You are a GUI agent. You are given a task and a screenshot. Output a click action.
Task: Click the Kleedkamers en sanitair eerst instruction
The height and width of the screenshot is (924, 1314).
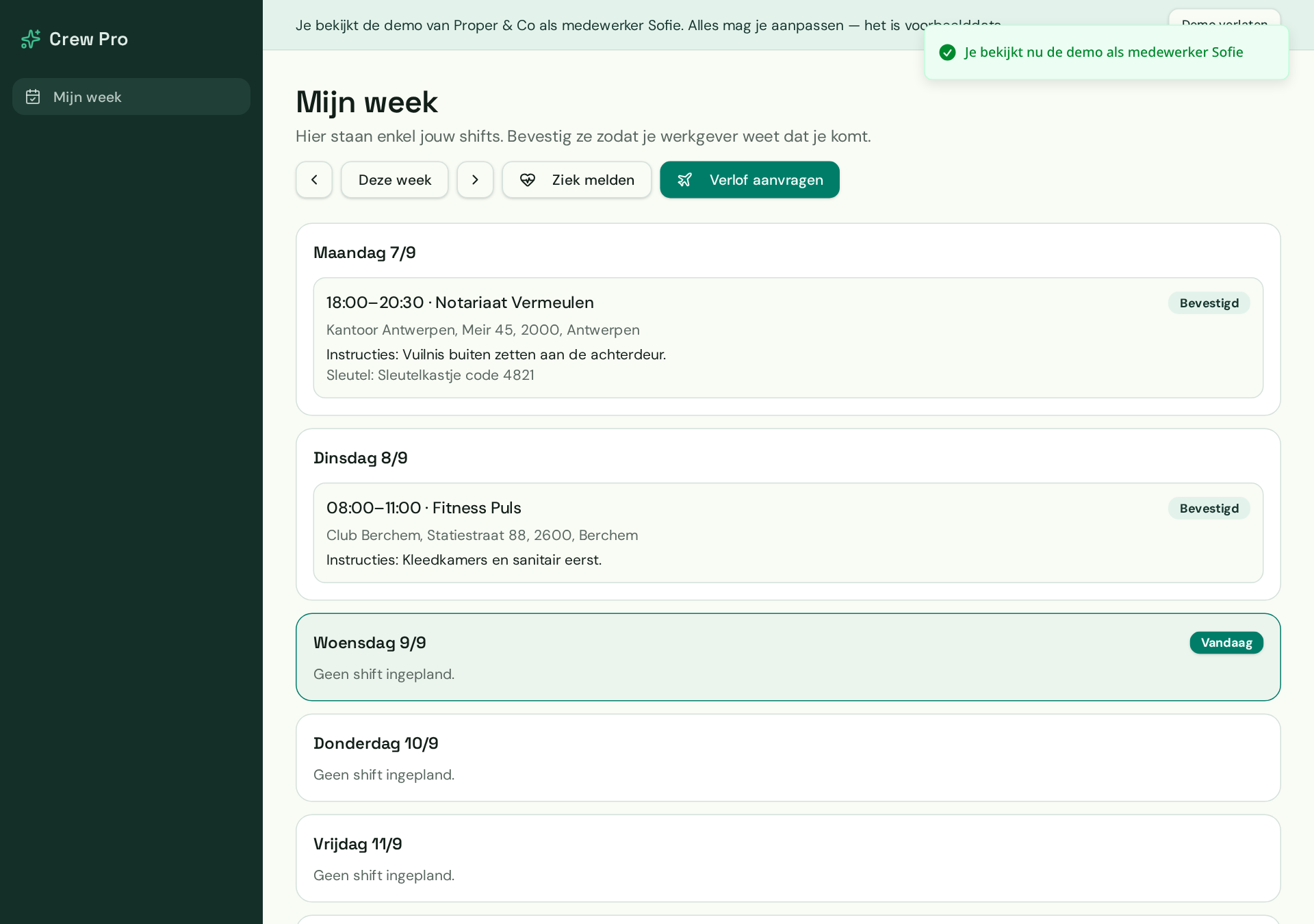[x=464, y=560]
